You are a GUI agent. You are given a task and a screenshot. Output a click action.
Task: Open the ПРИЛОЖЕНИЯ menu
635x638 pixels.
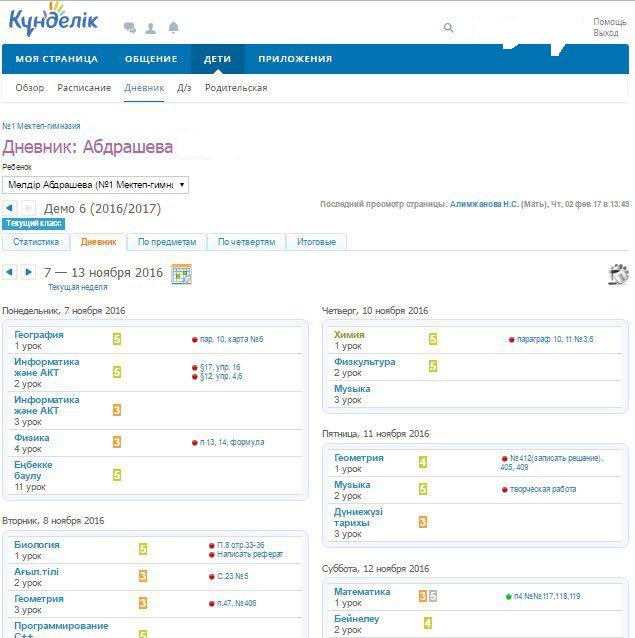click(x=295, y=59)
